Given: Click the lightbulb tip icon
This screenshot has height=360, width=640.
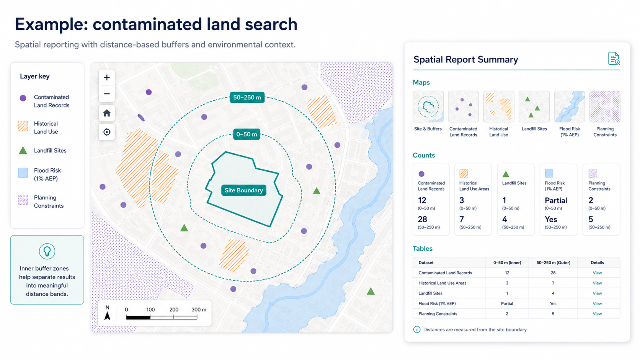Looking at the screenshot, I should coord(47,251).
